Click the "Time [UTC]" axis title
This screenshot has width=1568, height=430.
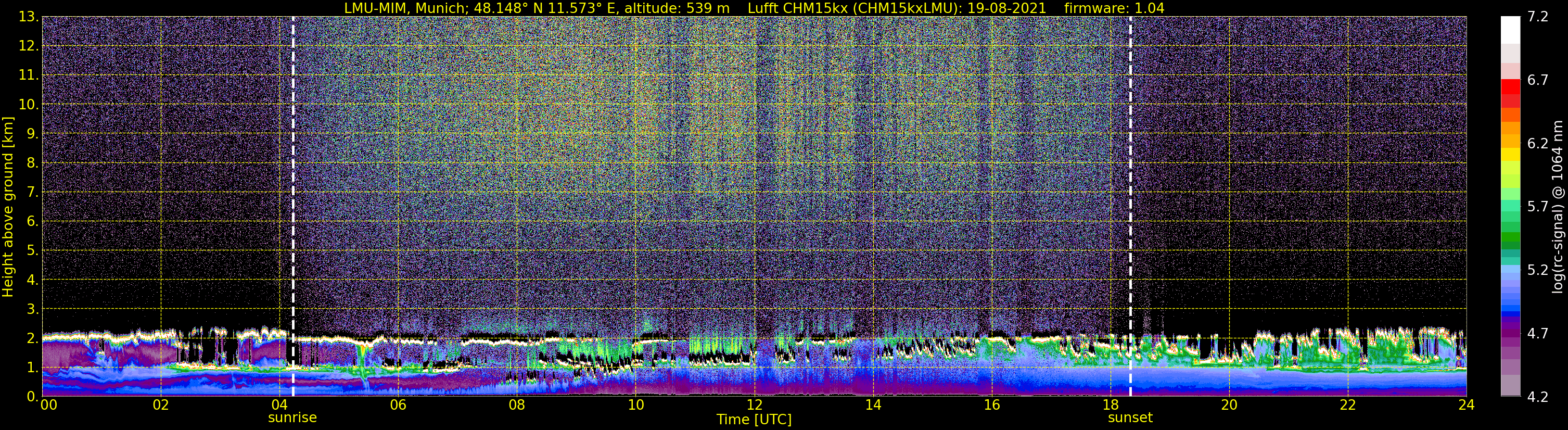(x=754, y=420)
